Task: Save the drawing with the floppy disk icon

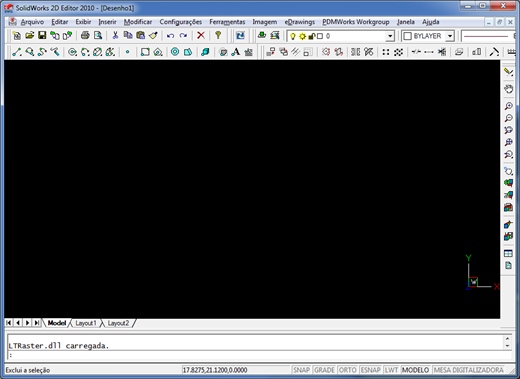Action: [42, 35]
